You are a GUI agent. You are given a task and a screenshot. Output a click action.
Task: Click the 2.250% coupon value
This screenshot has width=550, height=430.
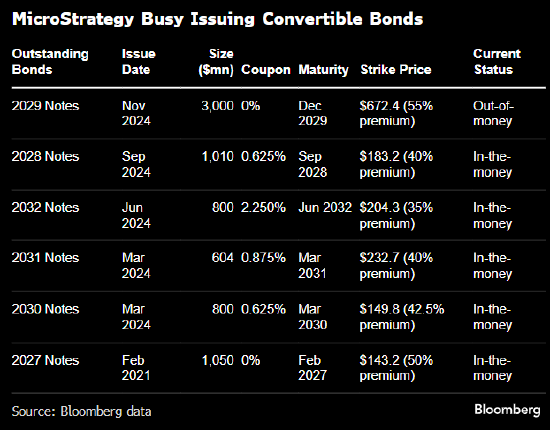click(x=263, y=207)
